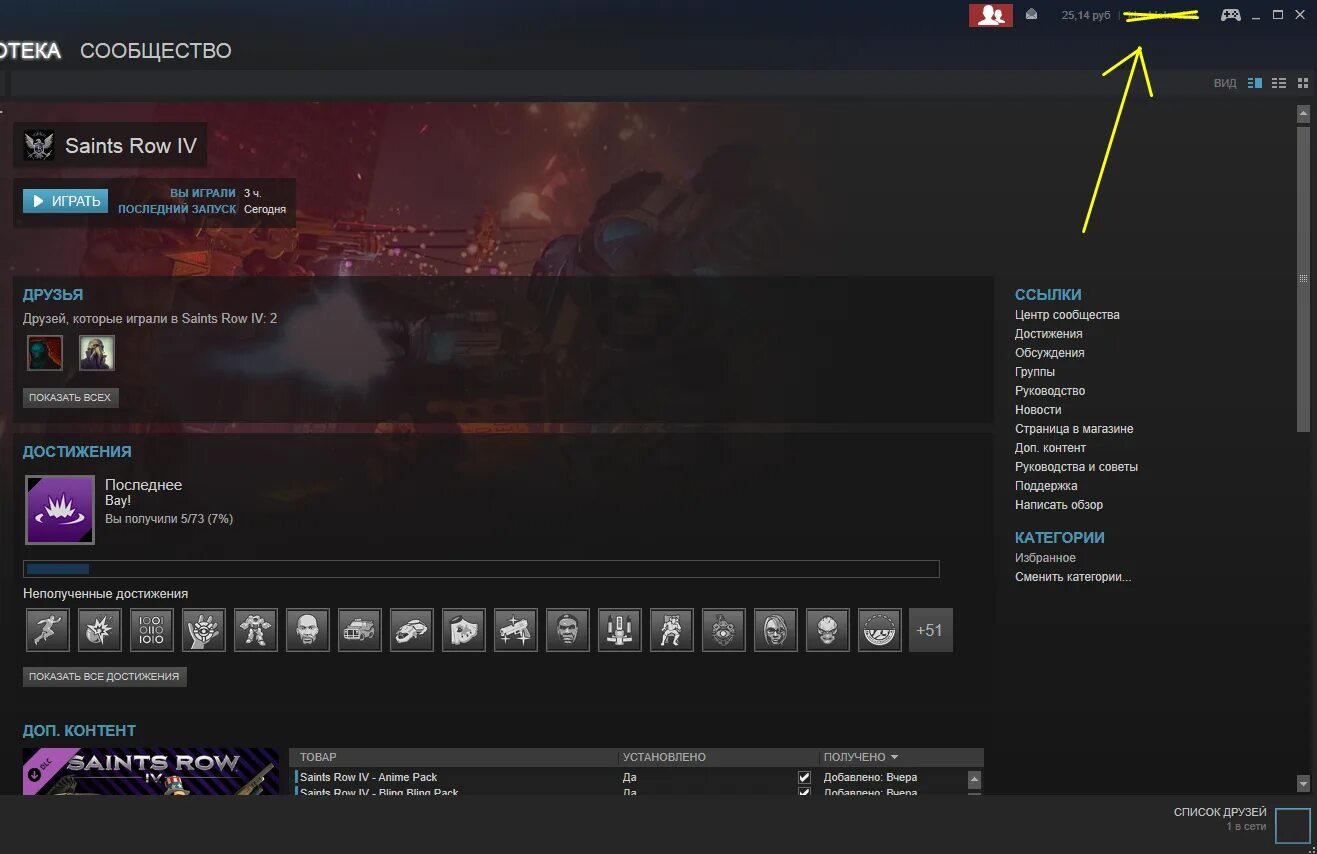Open the Страница в магазине link
The image size is (1317, 854).
tap(1074, 429)
